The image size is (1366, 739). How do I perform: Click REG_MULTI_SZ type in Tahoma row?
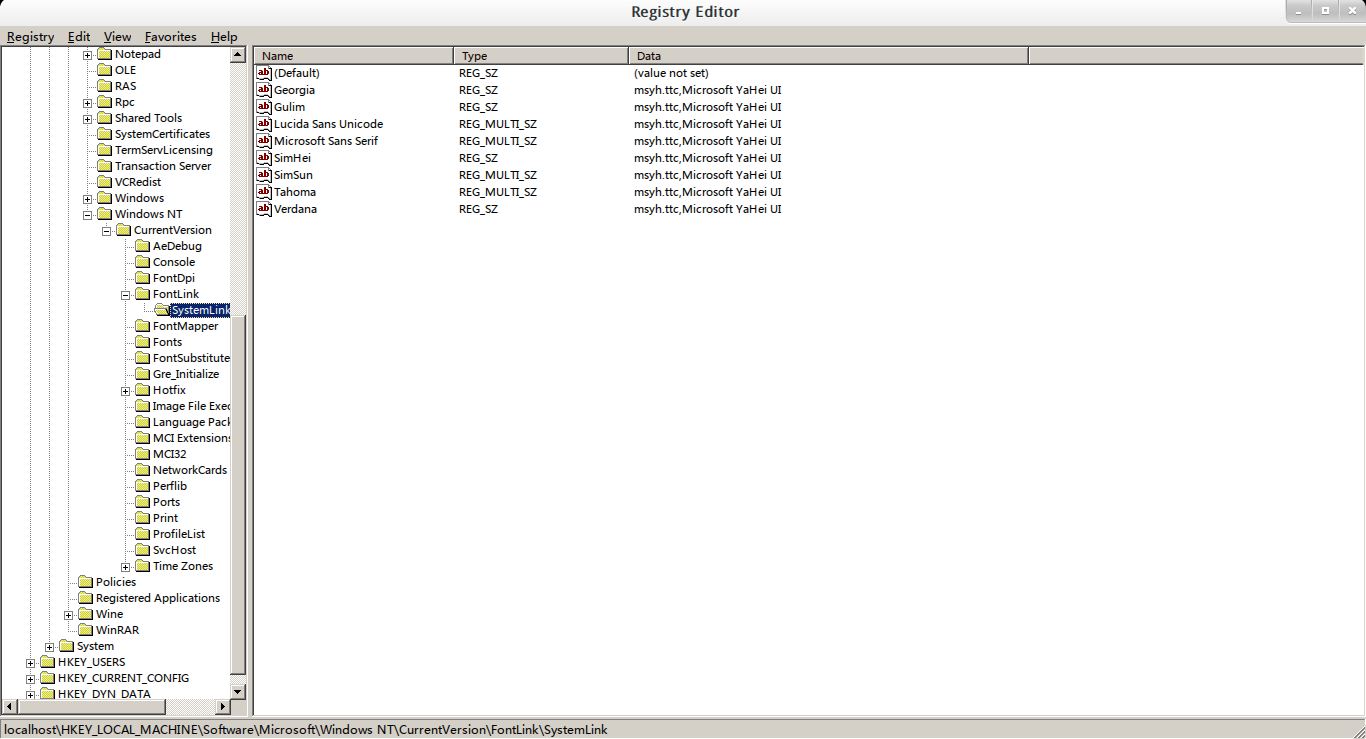498,192
